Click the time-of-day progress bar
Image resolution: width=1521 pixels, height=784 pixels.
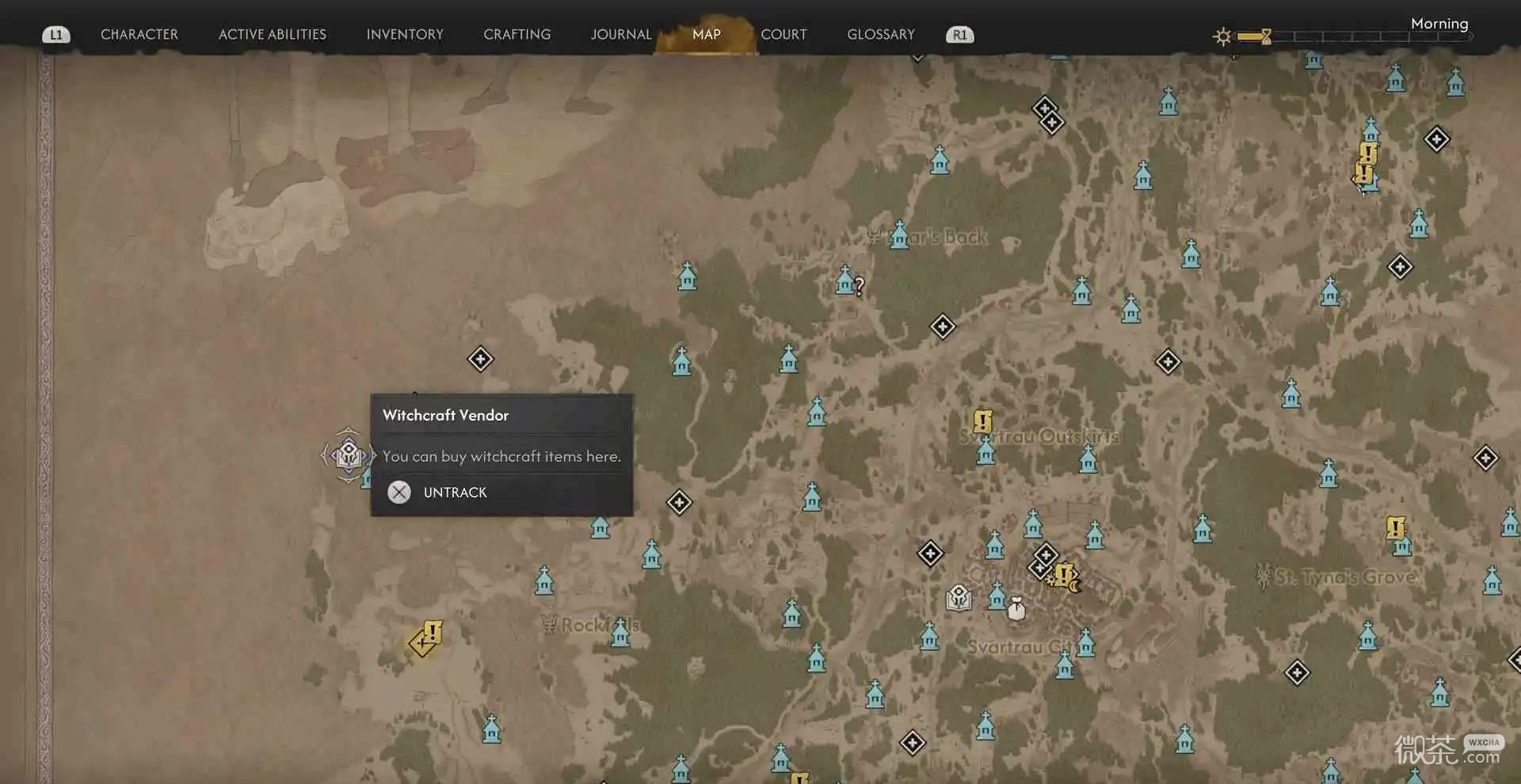[1355, 36]
